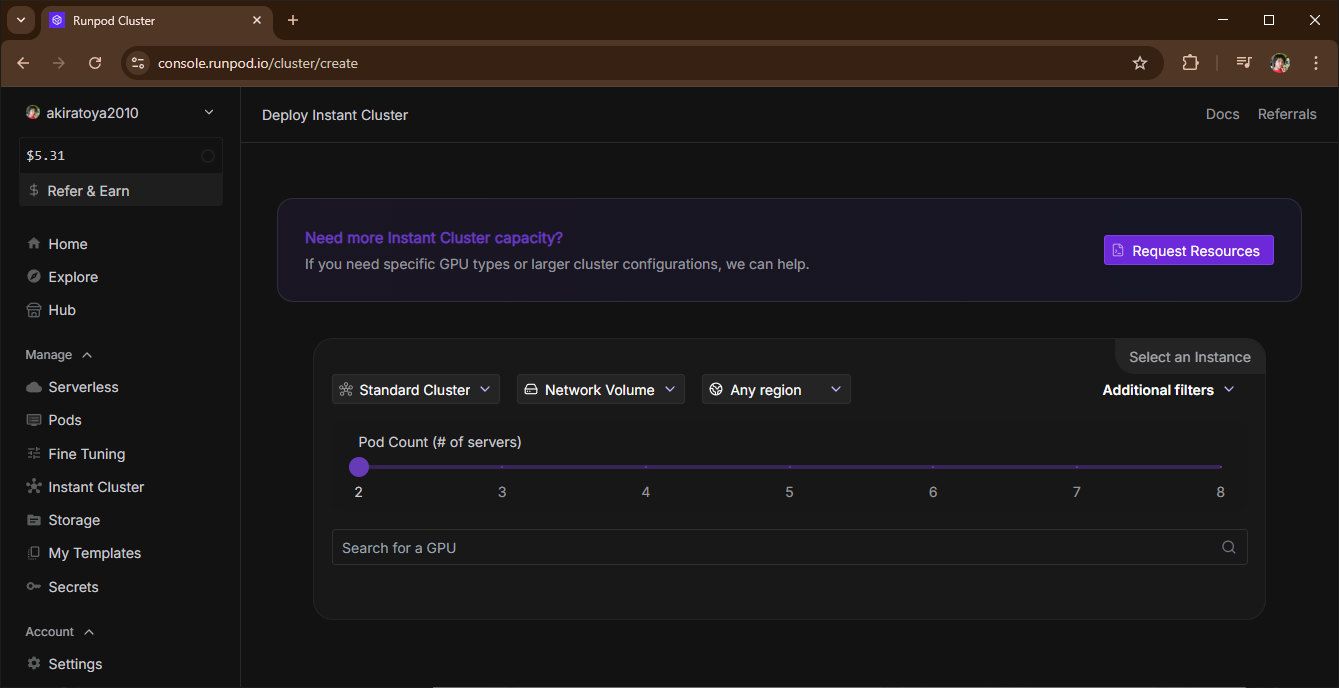Go to My Templates
This screenshot has width=1339, height=688.
coord(84,553)
